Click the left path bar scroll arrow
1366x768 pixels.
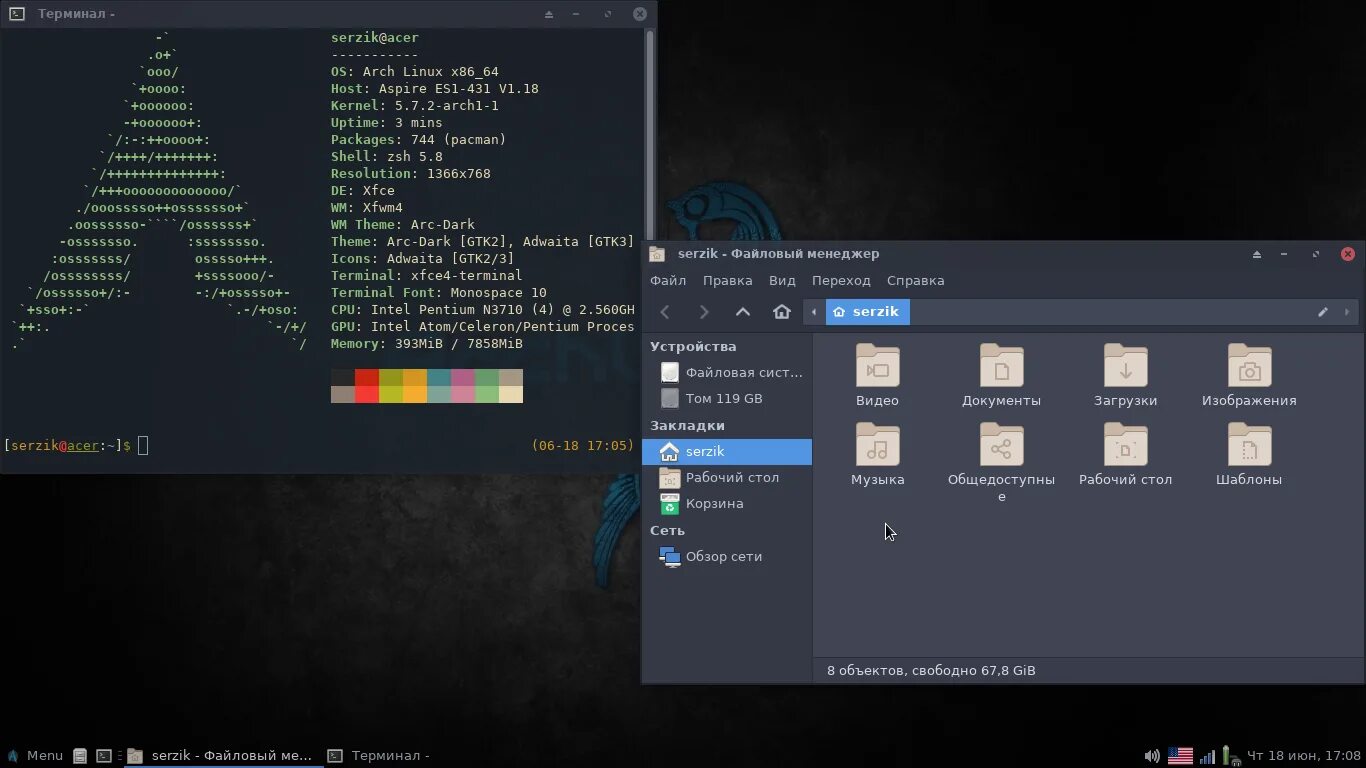[814, 312]
